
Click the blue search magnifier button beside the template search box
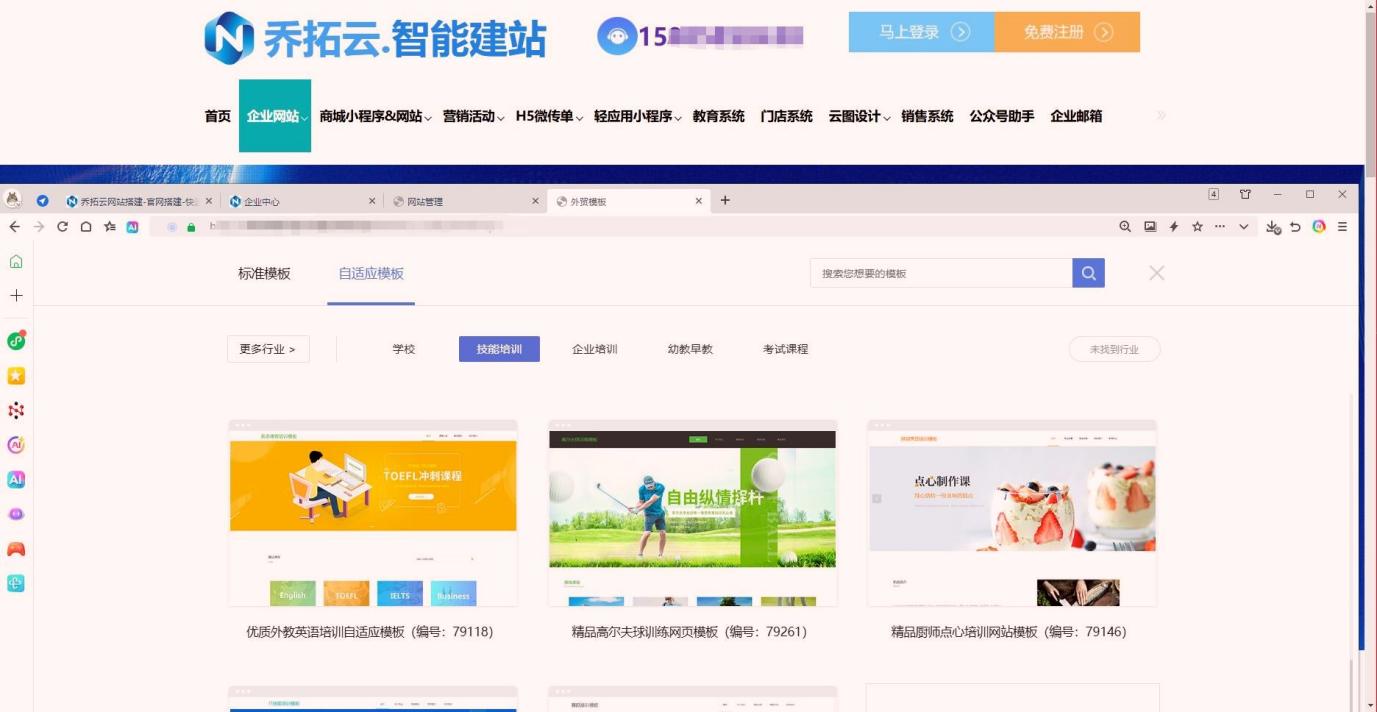[1087, 272]
